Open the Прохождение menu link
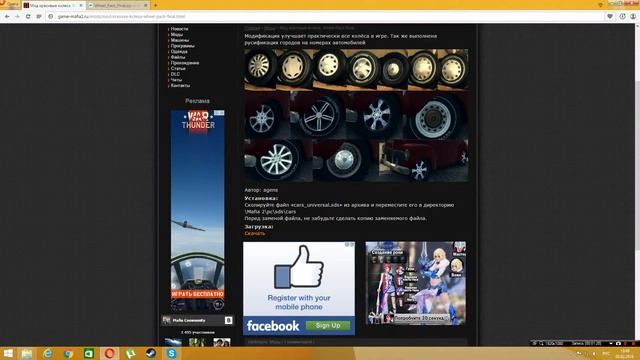Viewport: 640px width, 360px height. click(185, 63)
